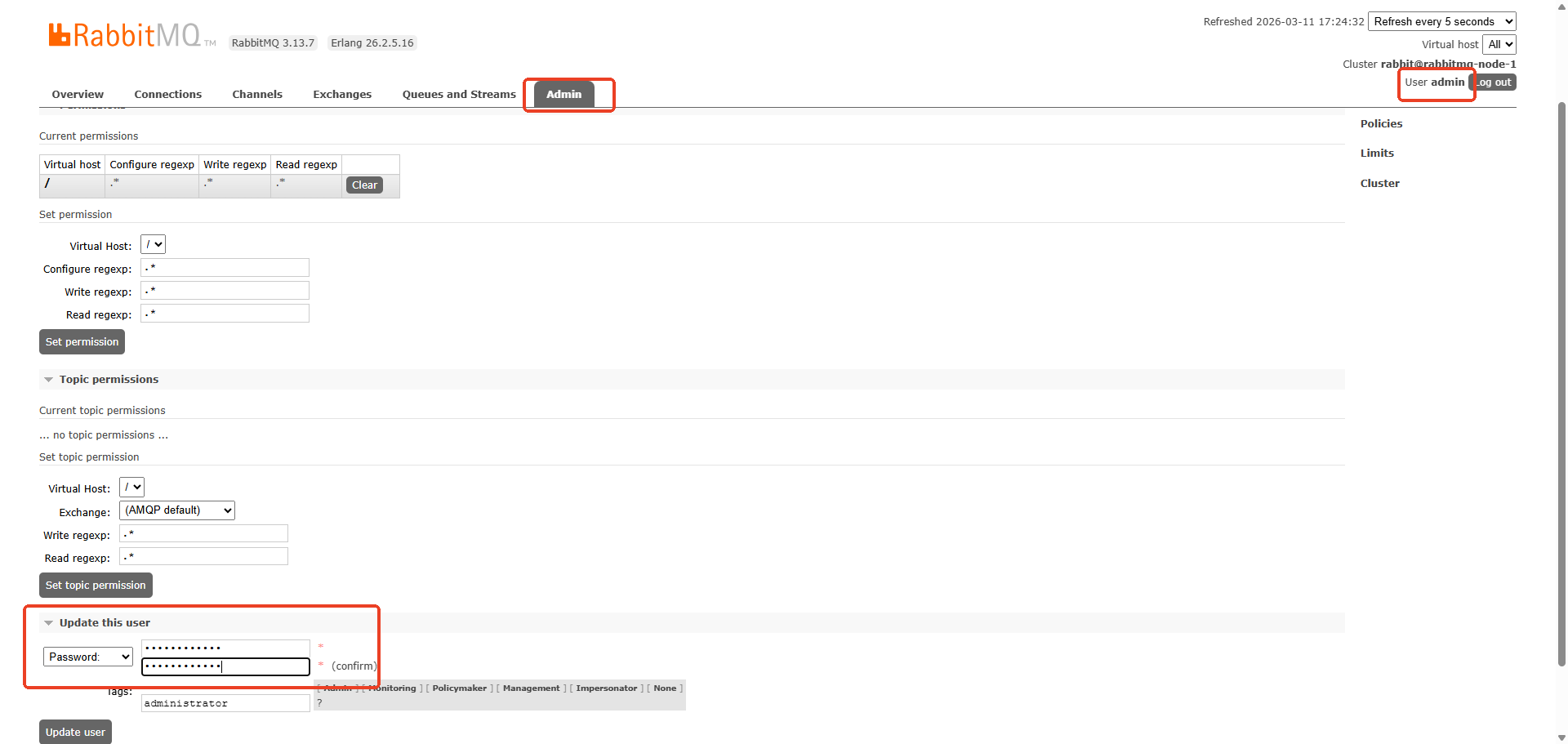Image resolution: width=1568 pixels, height=744 pixels.
Task: Click the confirm password field
Action: (x=225, y=666)
